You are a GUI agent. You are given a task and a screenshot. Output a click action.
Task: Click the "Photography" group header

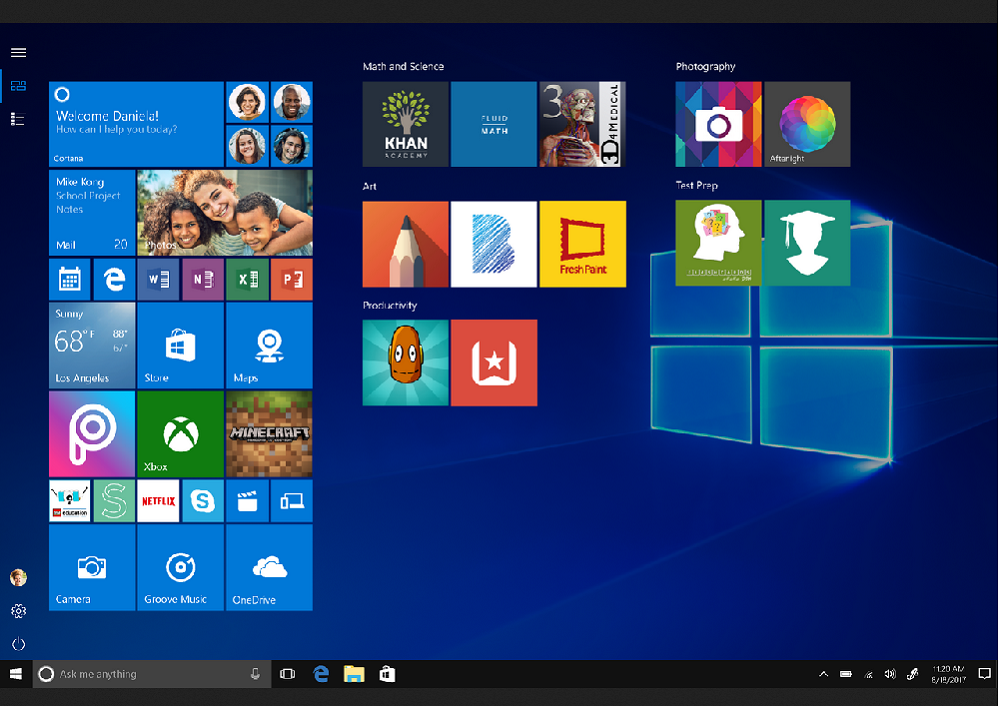(705, 66)
